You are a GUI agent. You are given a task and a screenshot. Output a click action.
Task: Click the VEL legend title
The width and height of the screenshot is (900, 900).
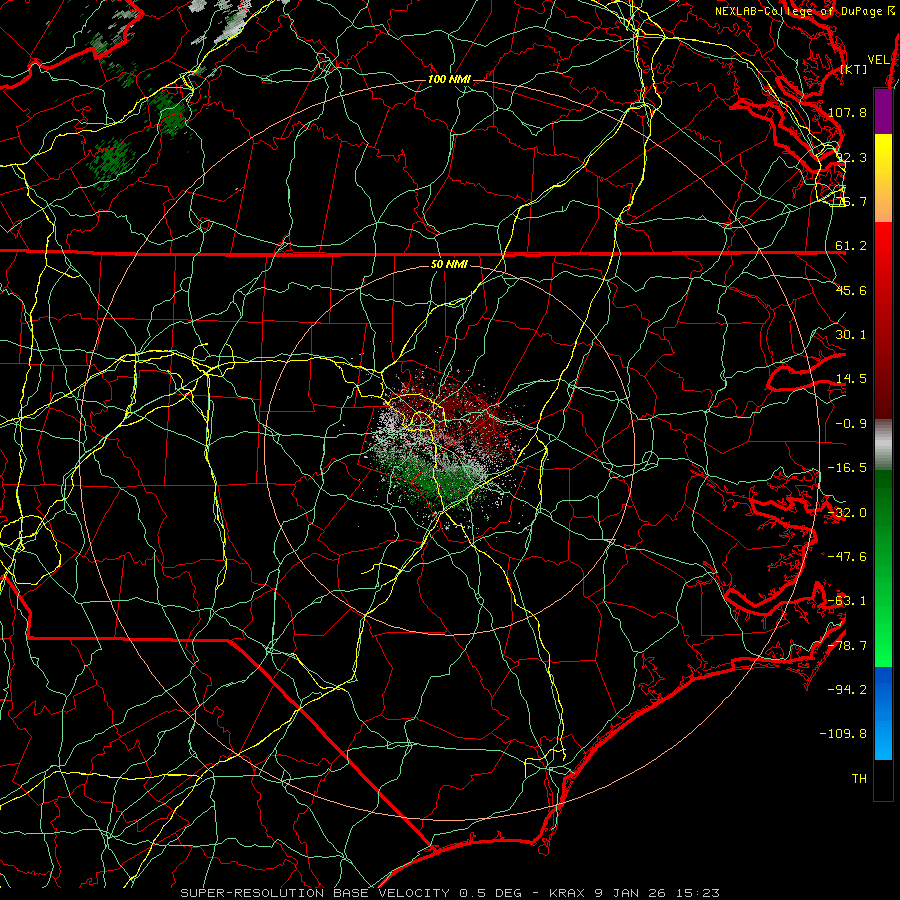click(x=878, y=60)
